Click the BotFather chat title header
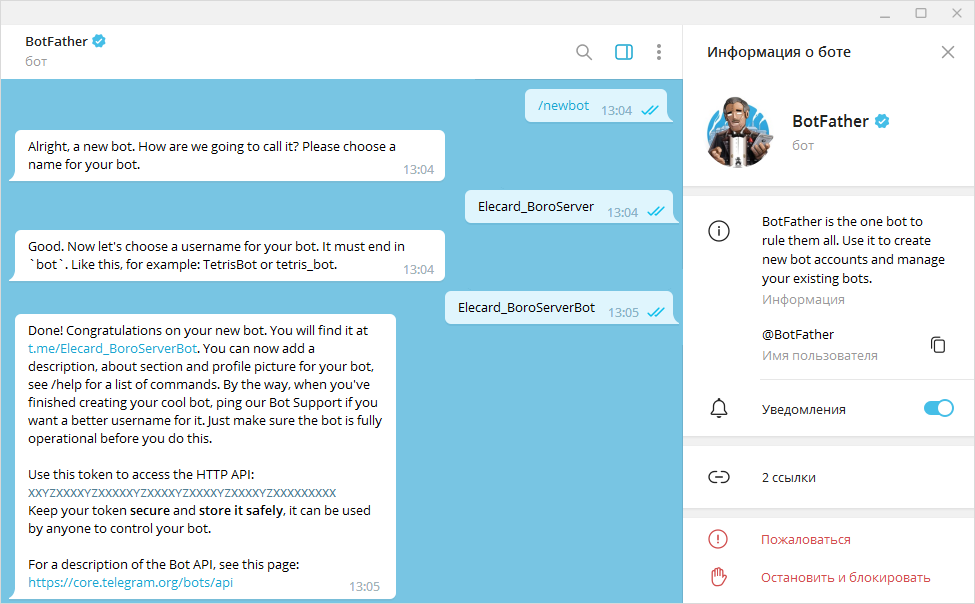Image resolution: width=975 pixels, height=604 pixels. 57,42
